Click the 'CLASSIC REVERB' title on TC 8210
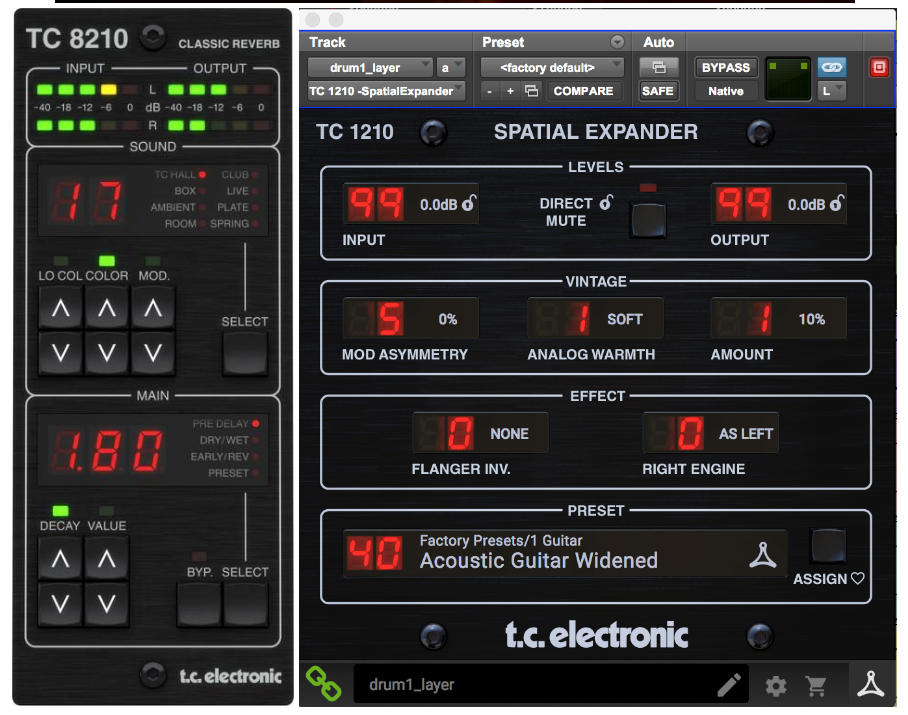 [229, 44]
